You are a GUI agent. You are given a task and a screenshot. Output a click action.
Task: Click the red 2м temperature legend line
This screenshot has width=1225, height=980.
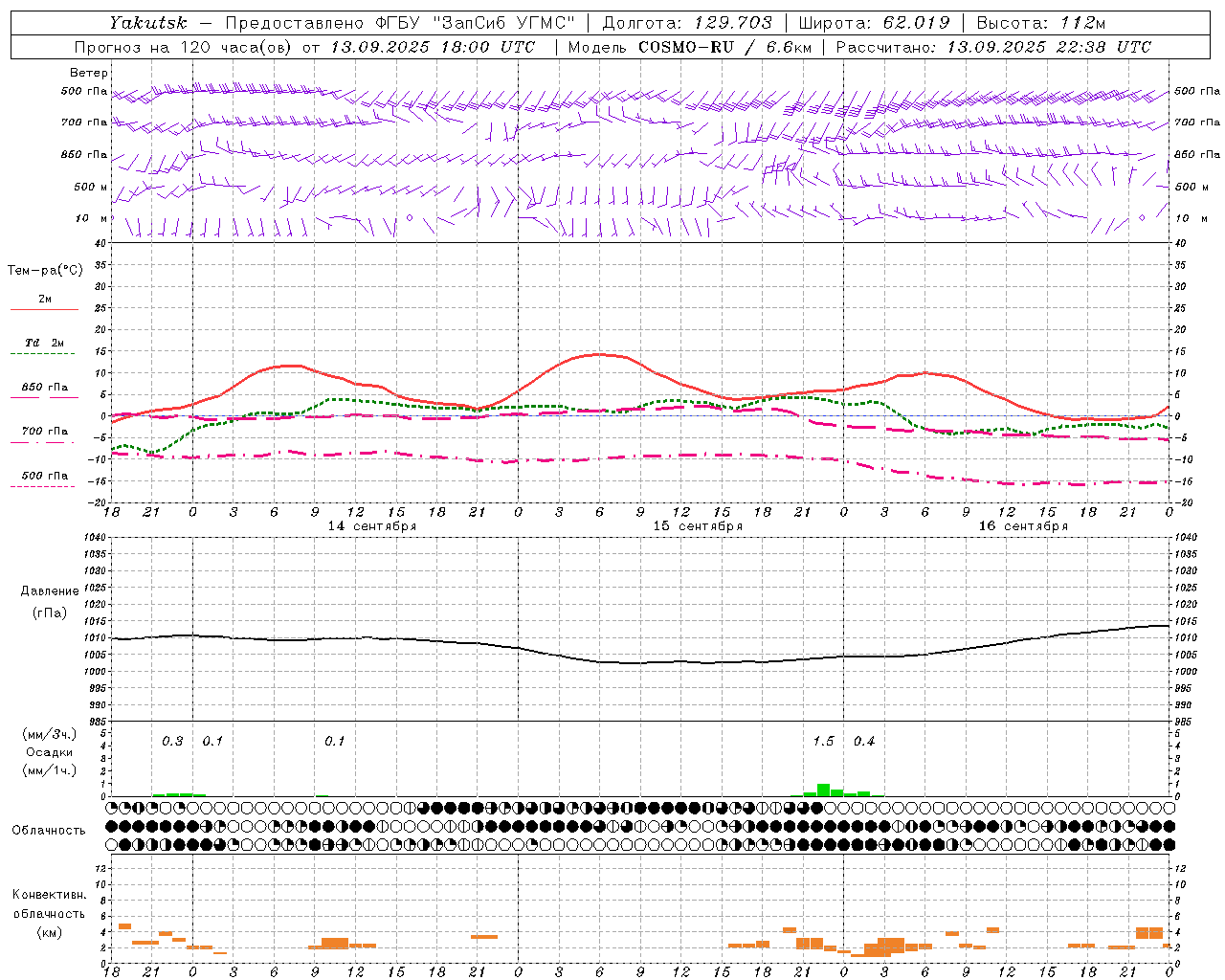point(44,309)
